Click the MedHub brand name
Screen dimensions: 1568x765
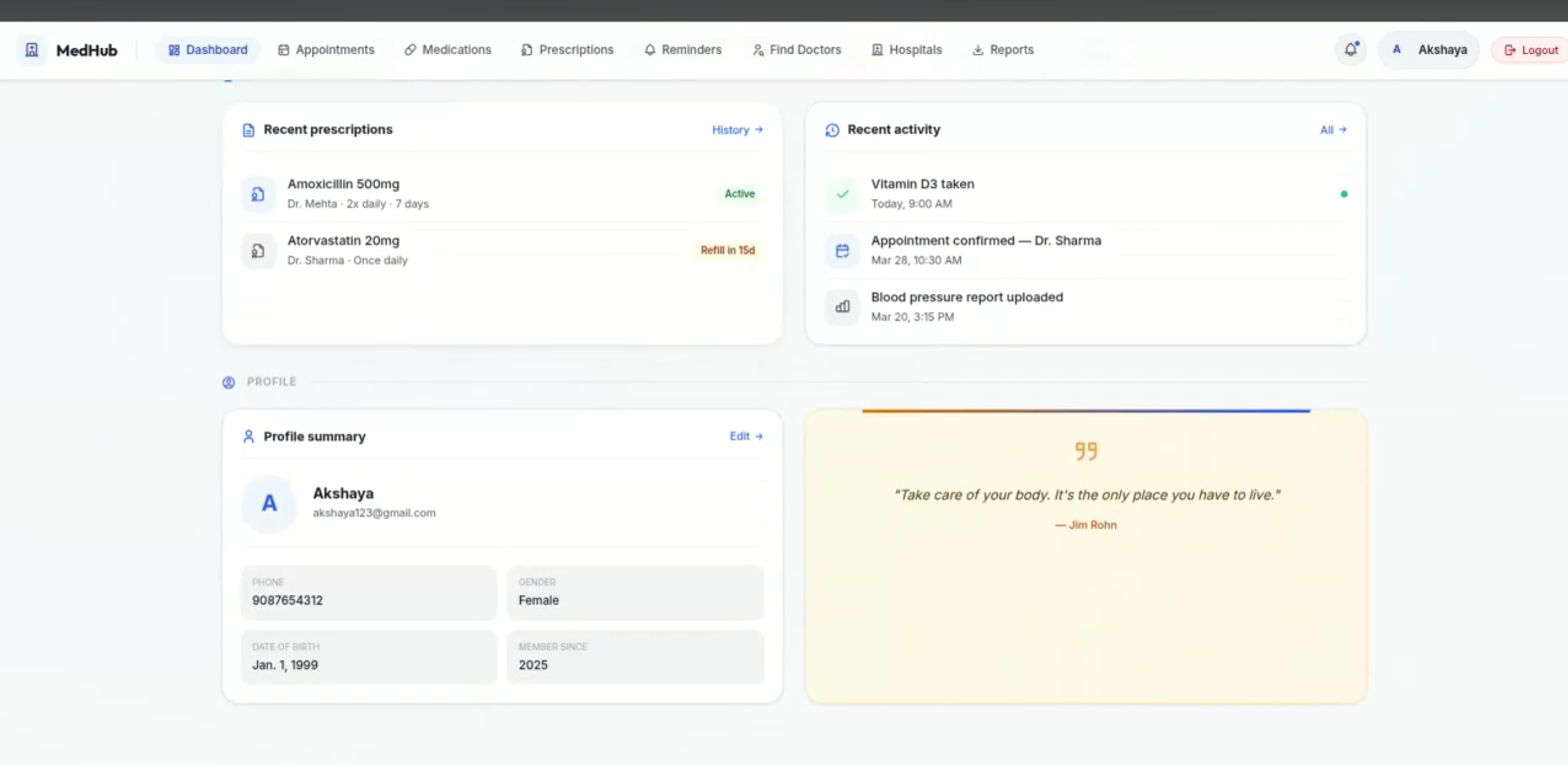(87, 50)
